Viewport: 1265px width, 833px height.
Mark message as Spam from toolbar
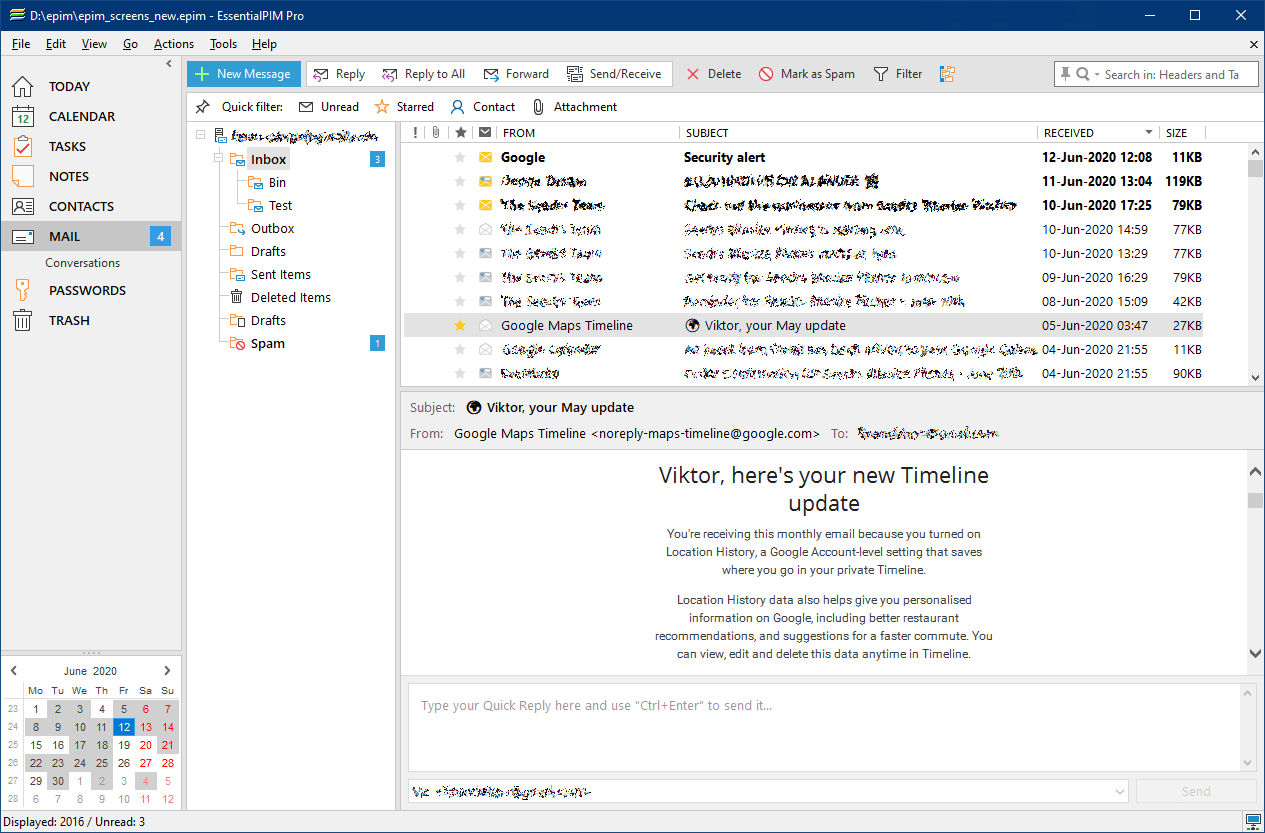[x=807, y=74]
